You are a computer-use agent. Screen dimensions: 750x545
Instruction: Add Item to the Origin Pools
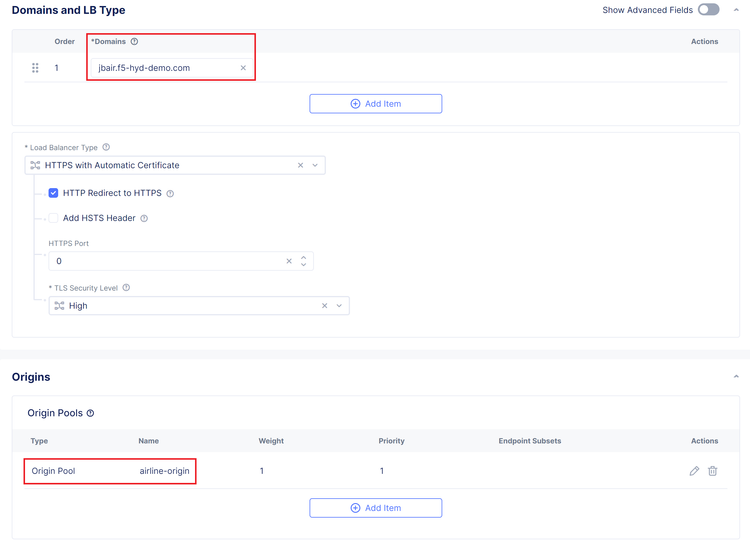pyautogui.click(x=376, y=508)
